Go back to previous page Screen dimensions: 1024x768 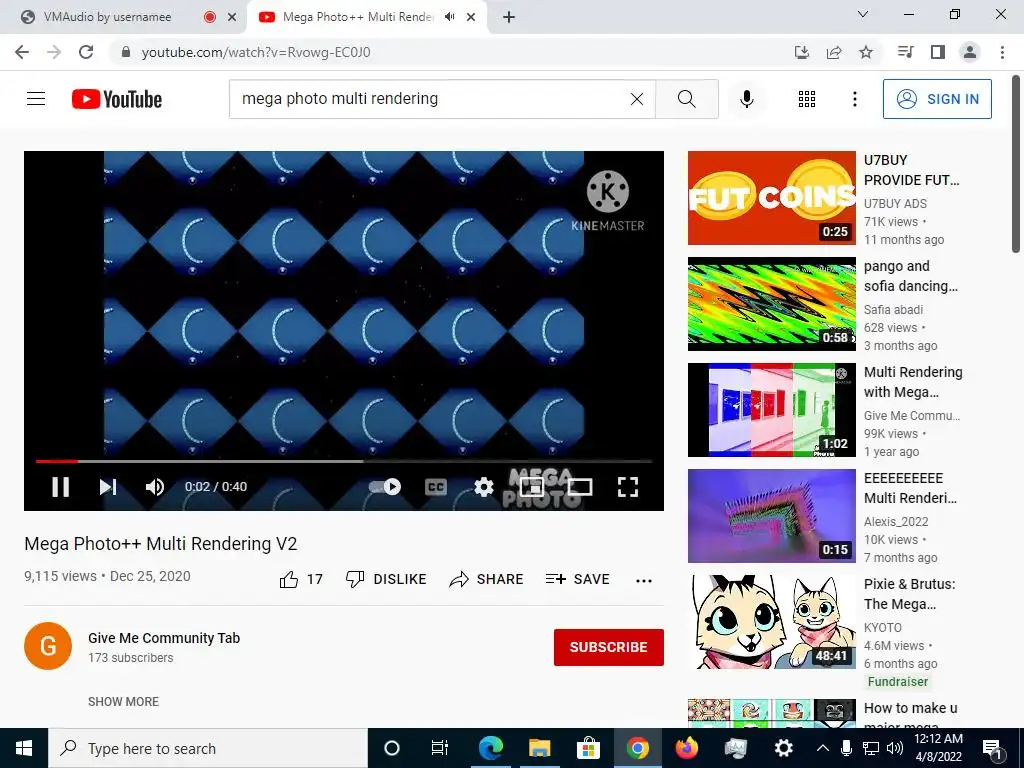tap(22, 52)
